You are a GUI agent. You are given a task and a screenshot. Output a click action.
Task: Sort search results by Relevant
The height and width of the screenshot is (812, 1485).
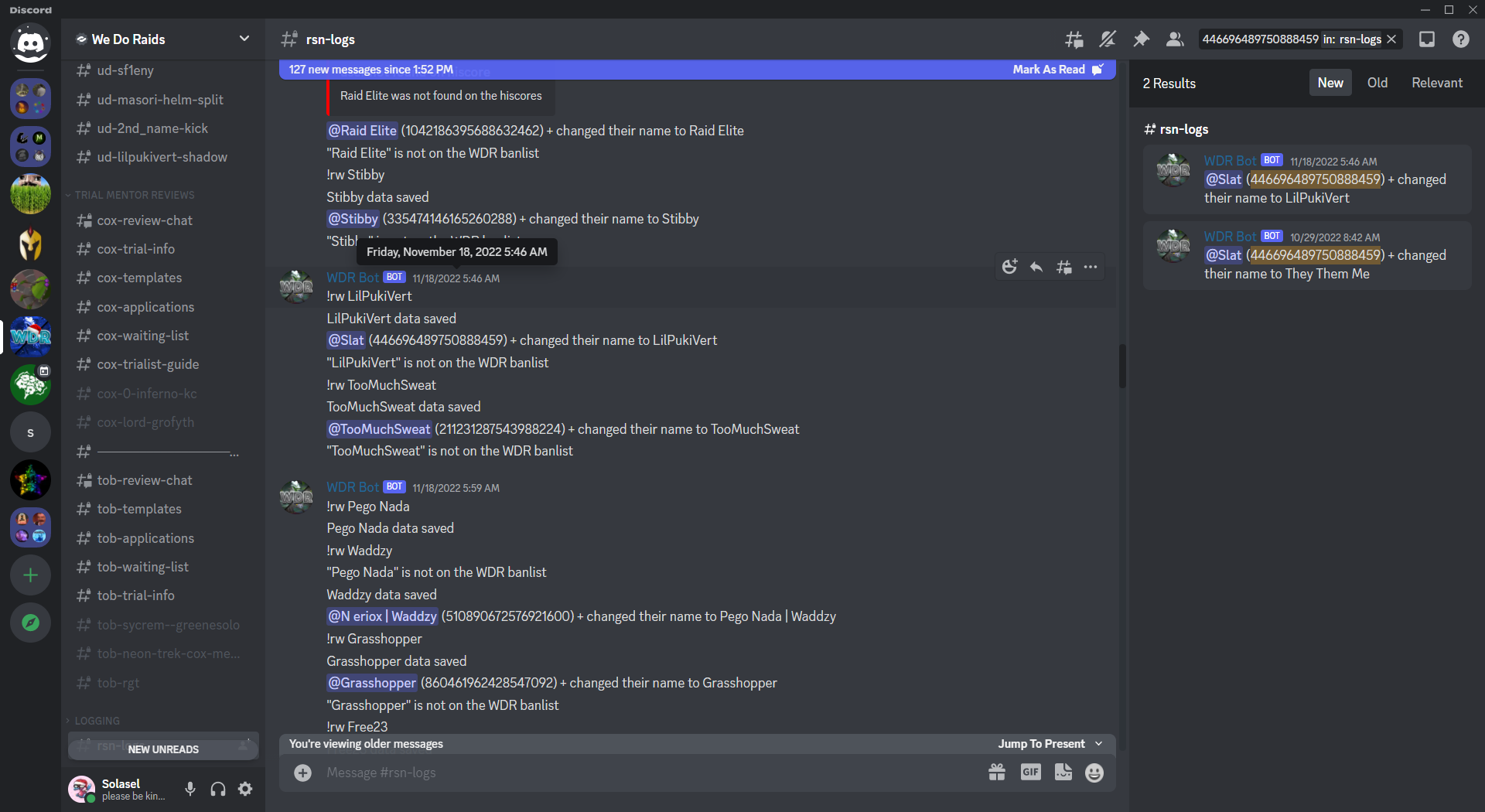click(1437, 83)
